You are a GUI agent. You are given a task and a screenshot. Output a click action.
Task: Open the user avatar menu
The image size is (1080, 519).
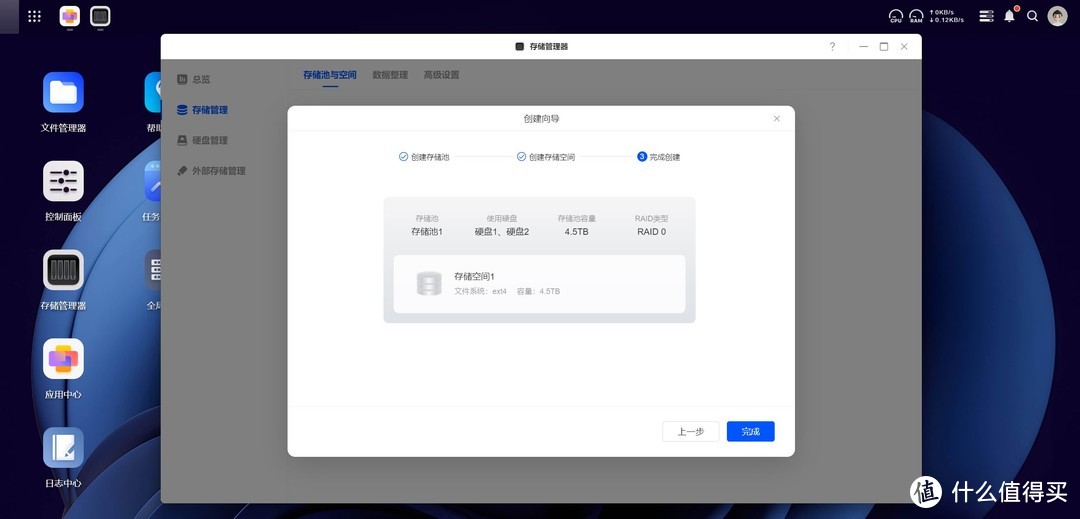point(1057,16)
